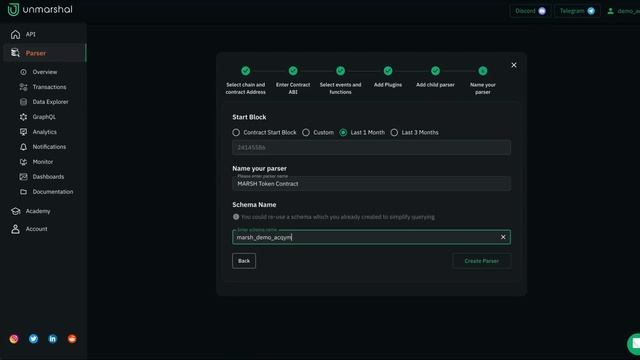Open the Dashboards menu item
This screenshot has width=640, height=360.
point(48,176)
